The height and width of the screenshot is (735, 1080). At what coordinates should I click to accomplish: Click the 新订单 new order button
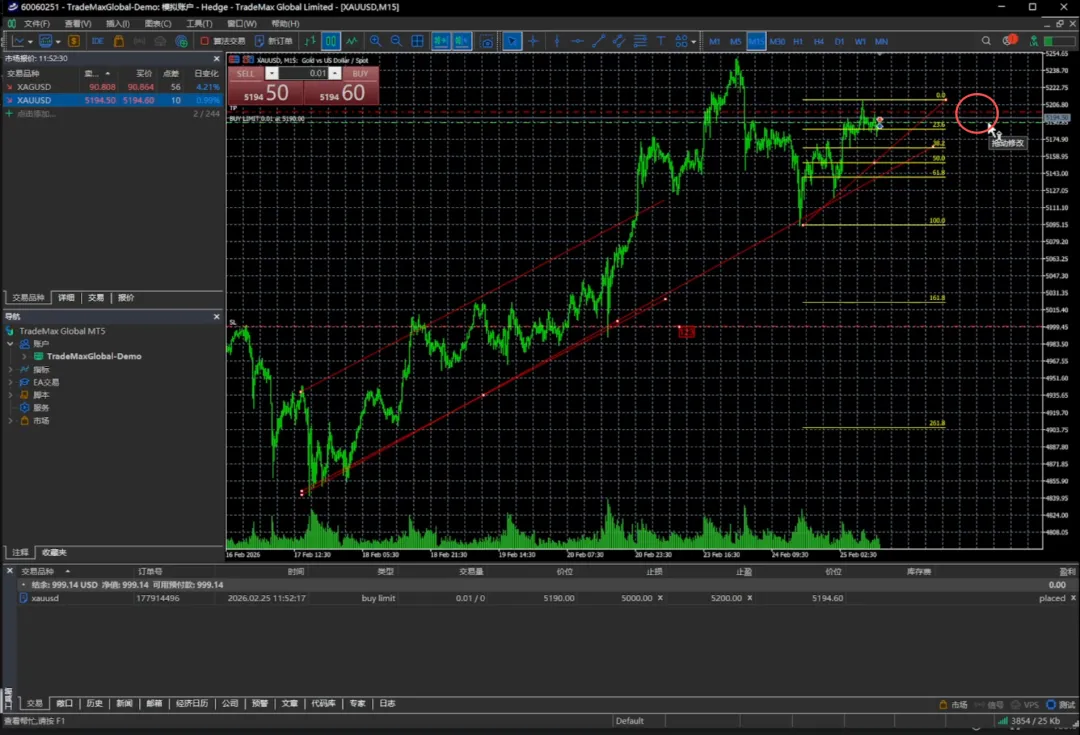click(x=274, y=41)
